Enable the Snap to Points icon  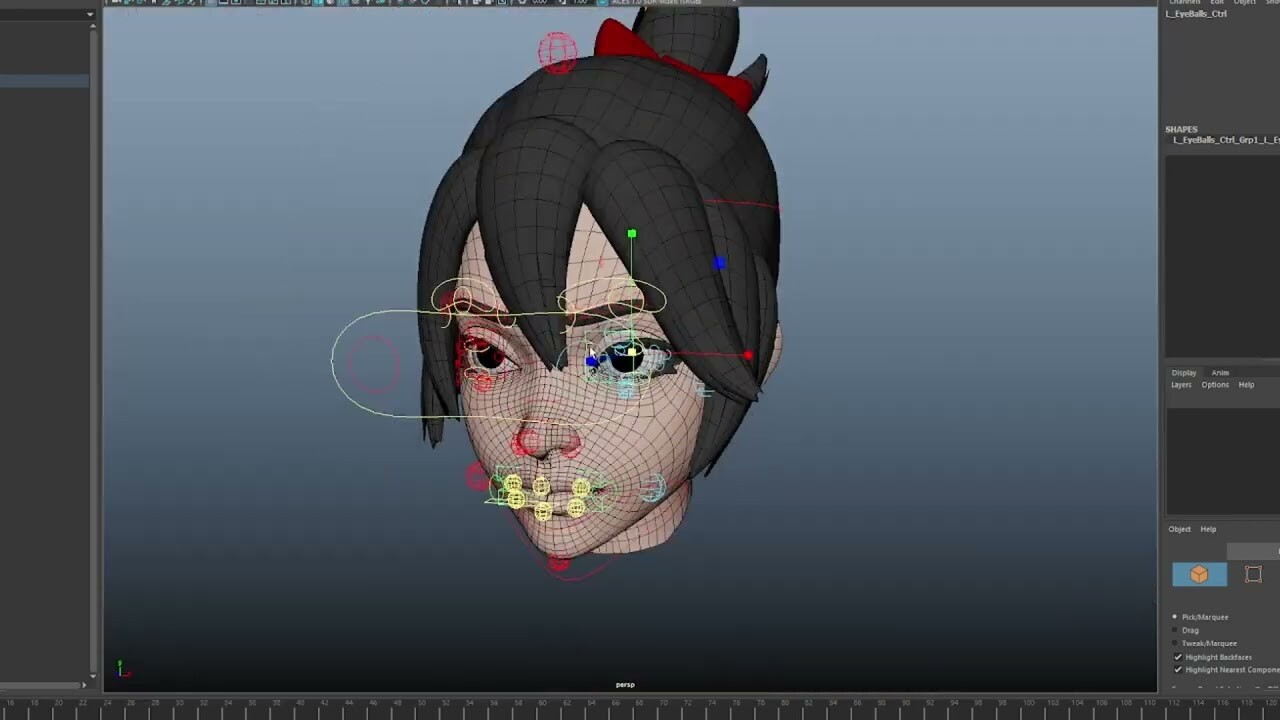tap(330, 3)
